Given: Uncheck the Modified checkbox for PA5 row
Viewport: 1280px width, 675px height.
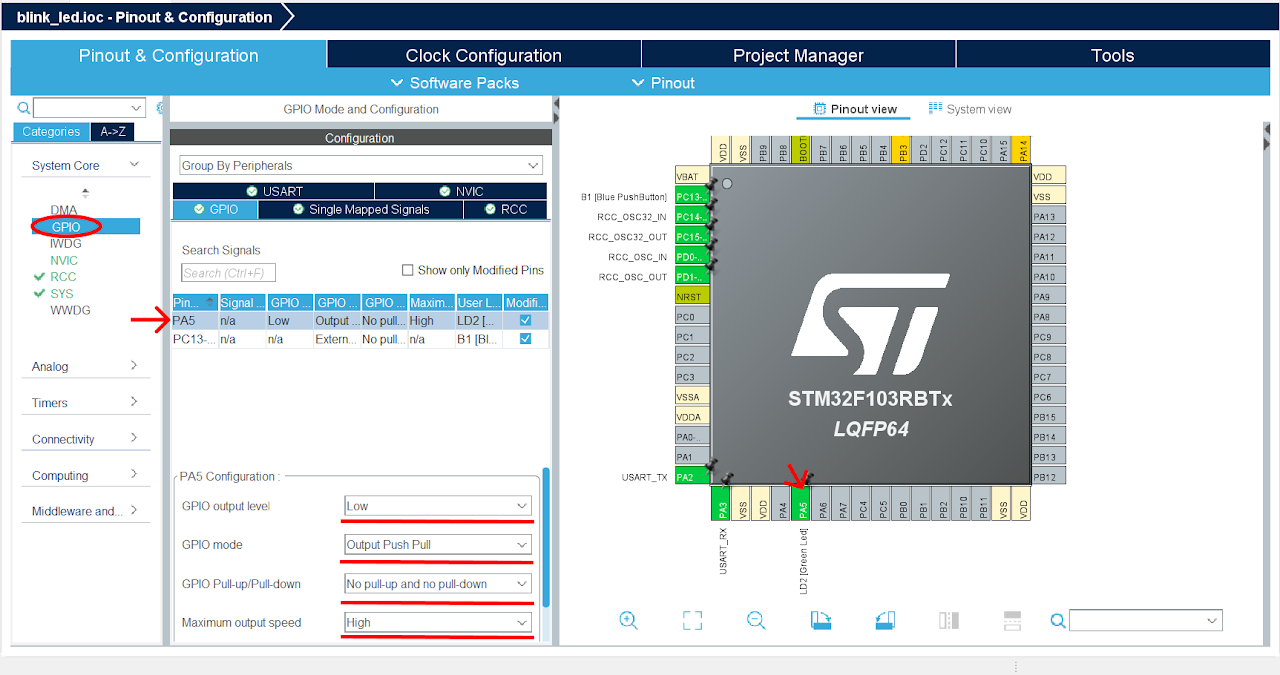Looking at the screenshot, I should (x=526, y=321).
